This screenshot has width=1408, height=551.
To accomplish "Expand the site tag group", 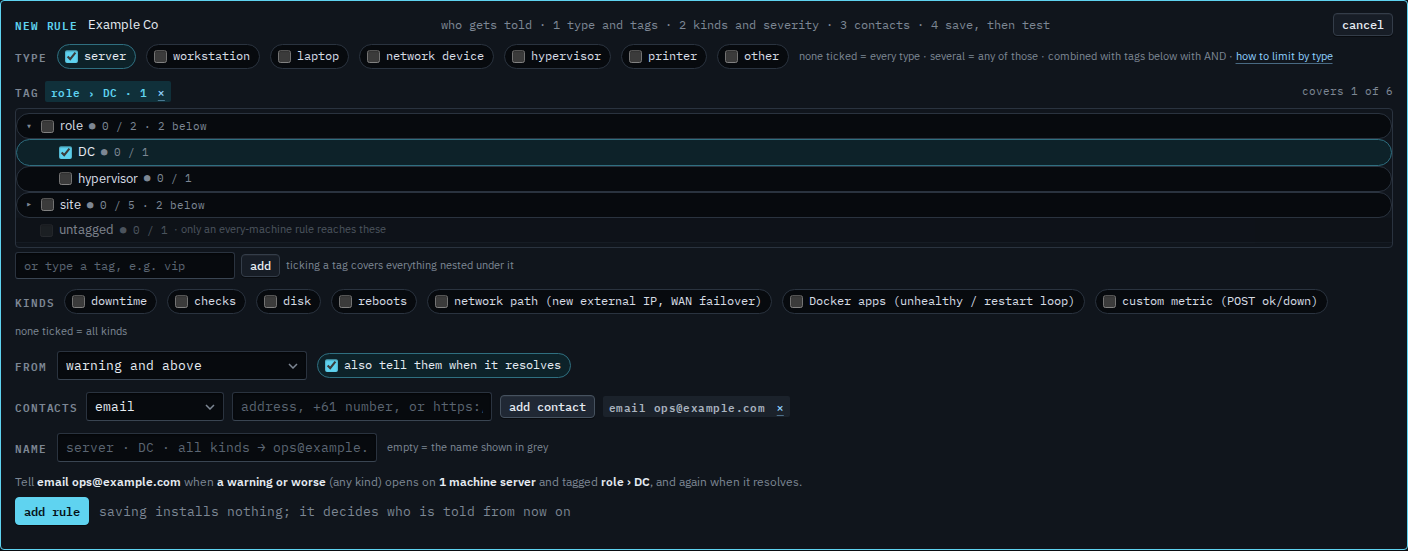I will (29, 204).
